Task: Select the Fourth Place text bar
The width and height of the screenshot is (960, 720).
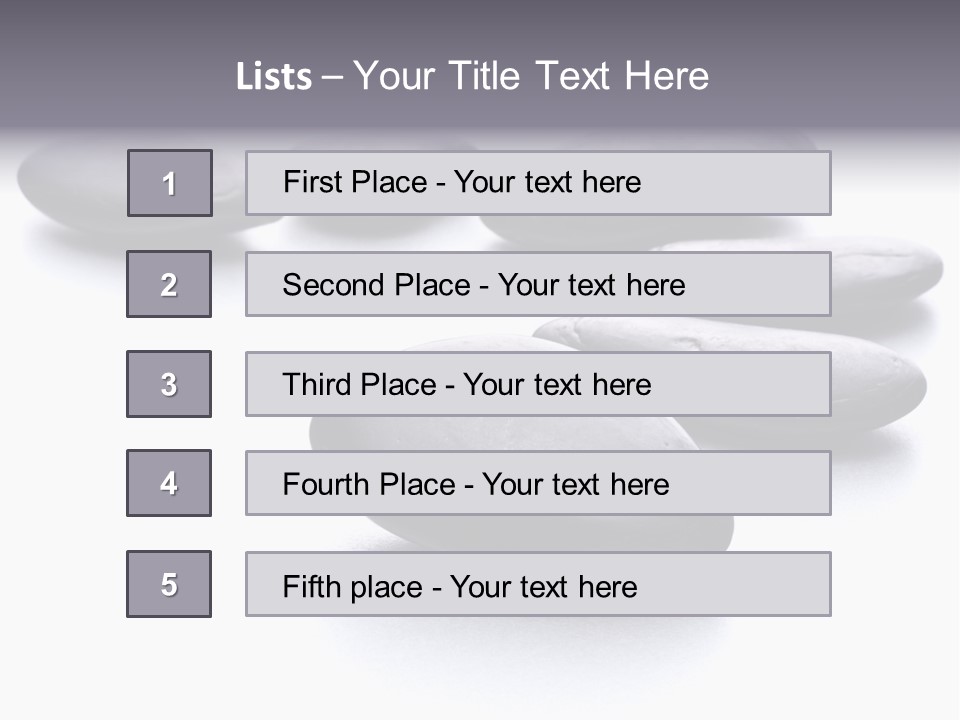Action: tap(538, 483)
